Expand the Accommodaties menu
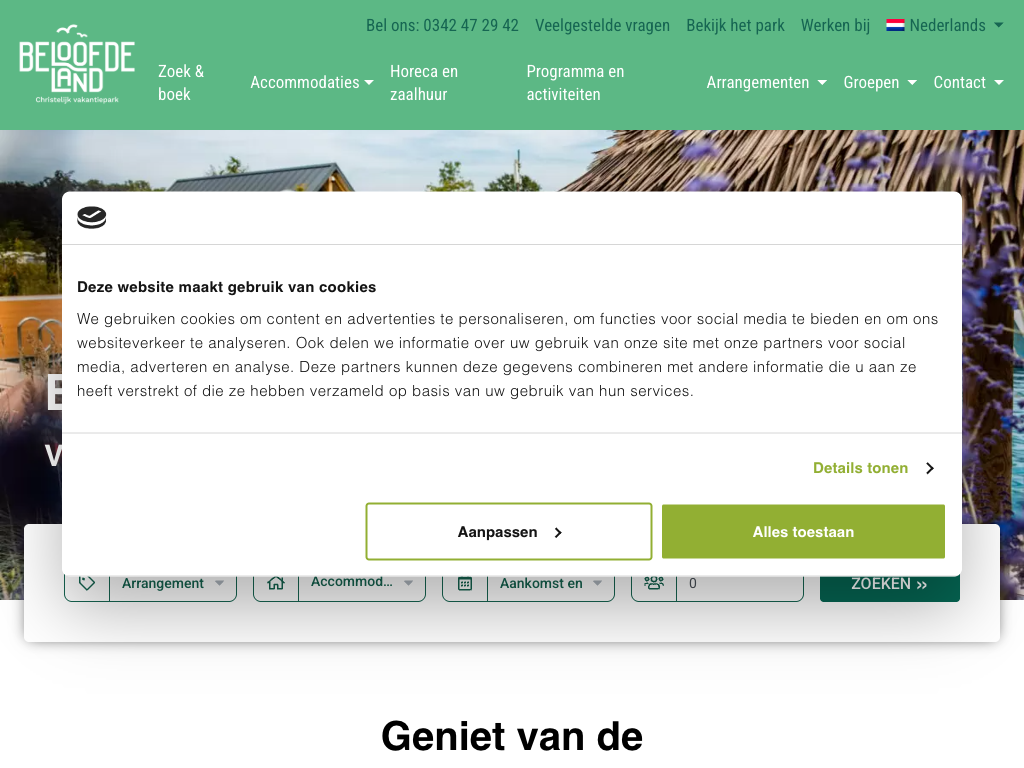 (x=312, y=83)
